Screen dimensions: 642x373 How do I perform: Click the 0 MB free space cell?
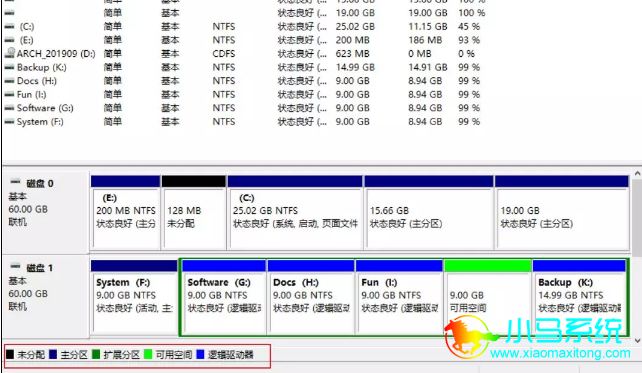point(420,54)
